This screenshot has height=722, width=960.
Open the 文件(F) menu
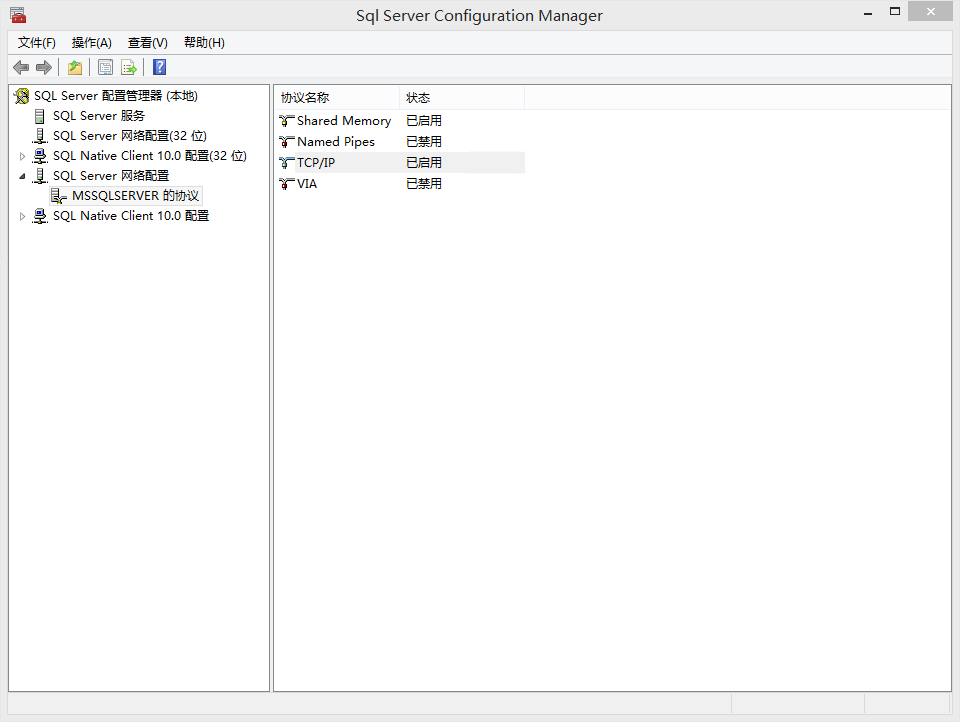pyautogui.click(x=37, y=42)
